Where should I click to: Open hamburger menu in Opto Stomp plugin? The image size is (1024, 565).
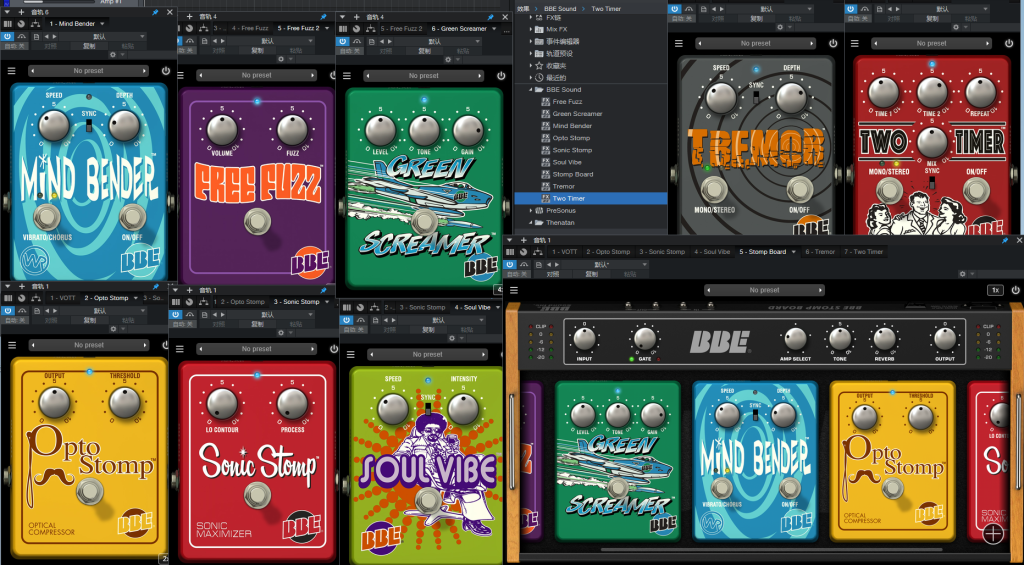coord(11,345)
